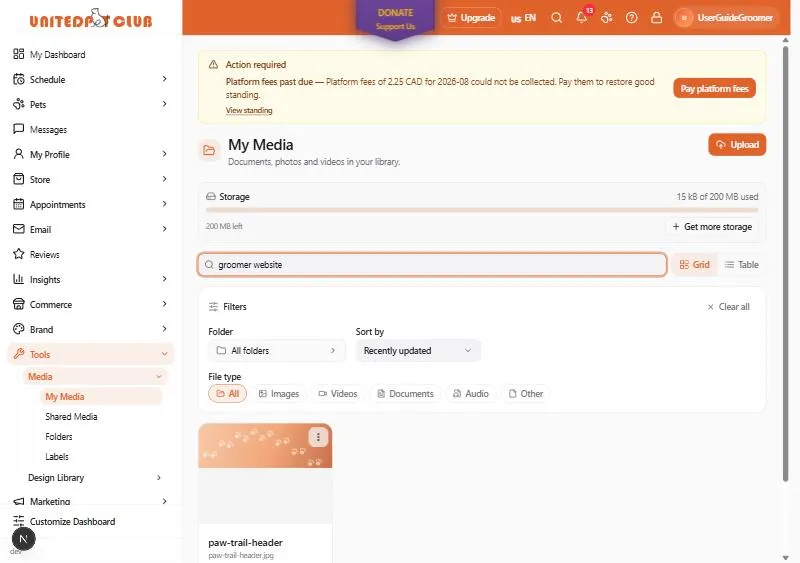Filter file type by Audio

point(471,394)
